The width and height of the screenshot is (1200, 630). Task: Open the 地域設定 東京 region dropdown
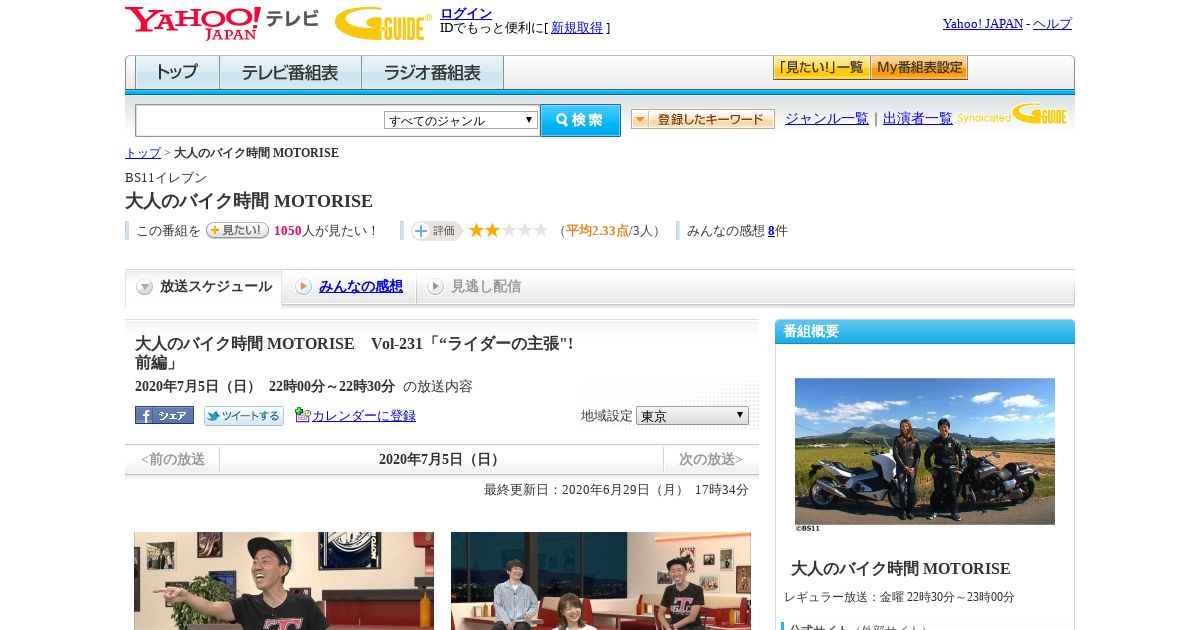tap(692, 415)
